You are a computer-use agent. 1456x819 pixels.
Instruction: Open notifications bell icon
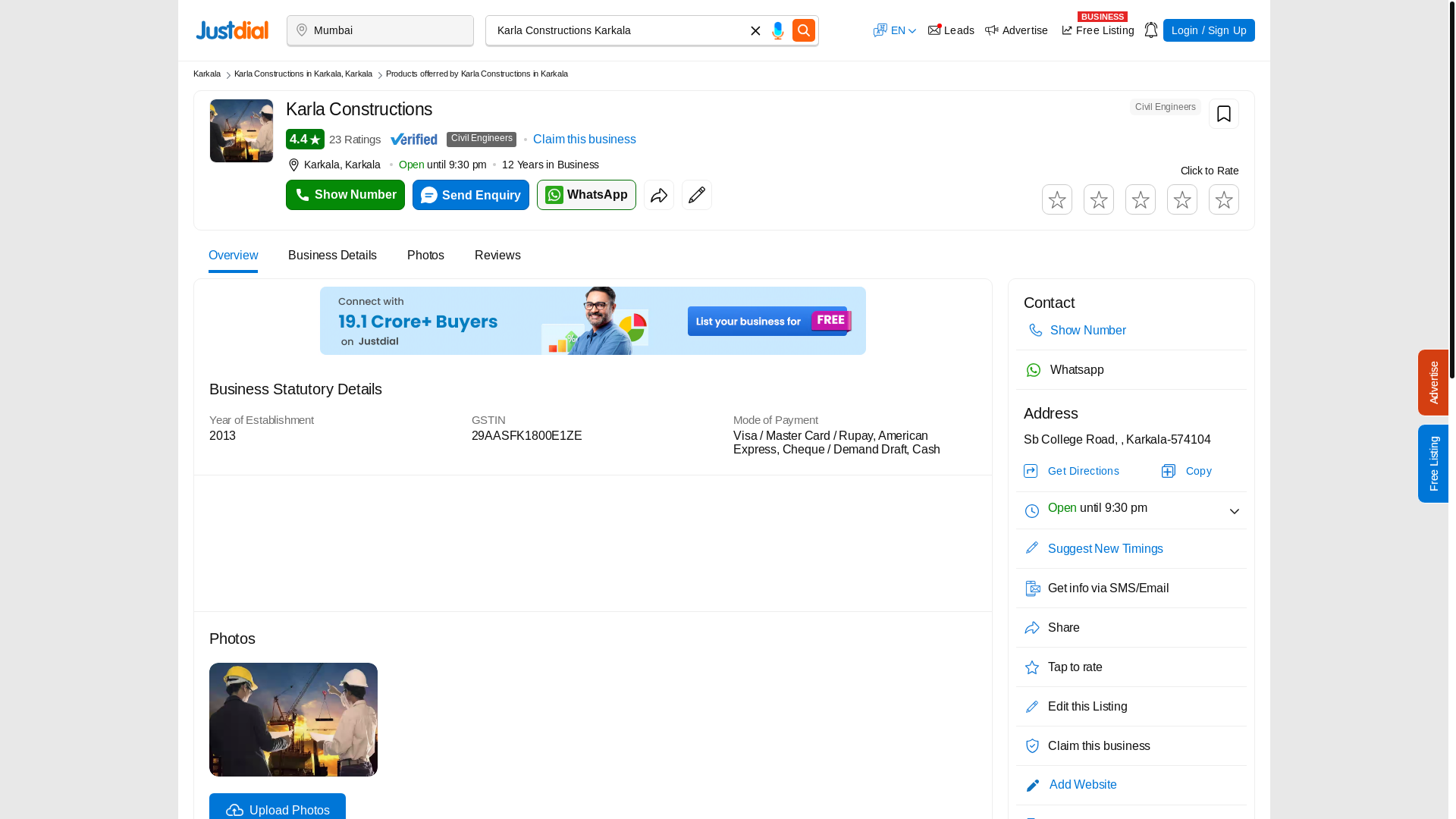pyautogui.click(x=1150, y=30)
